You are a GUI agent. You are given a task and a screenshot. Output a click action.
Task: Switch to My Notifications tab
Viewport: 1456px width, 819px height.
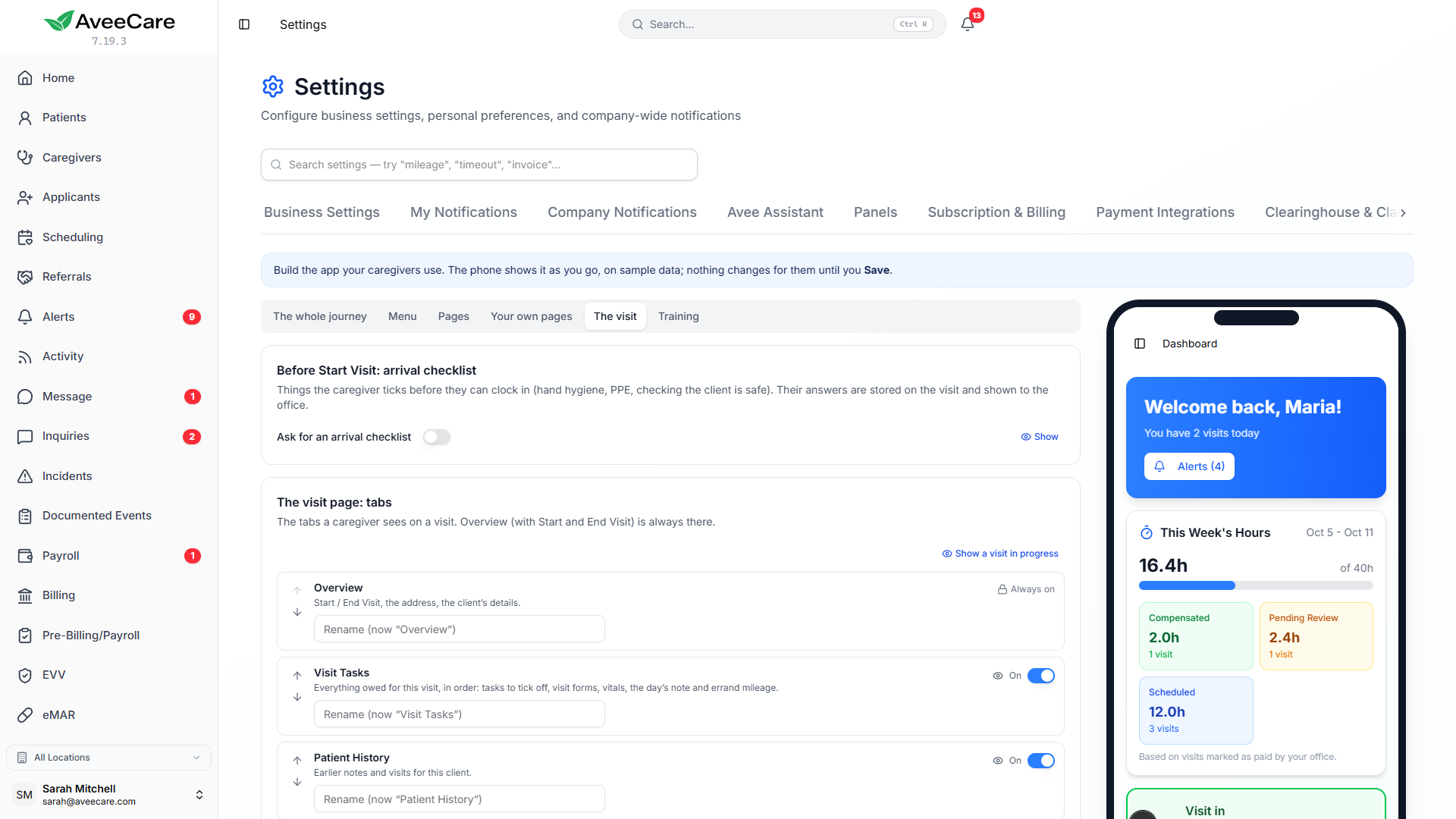[463, 212]
